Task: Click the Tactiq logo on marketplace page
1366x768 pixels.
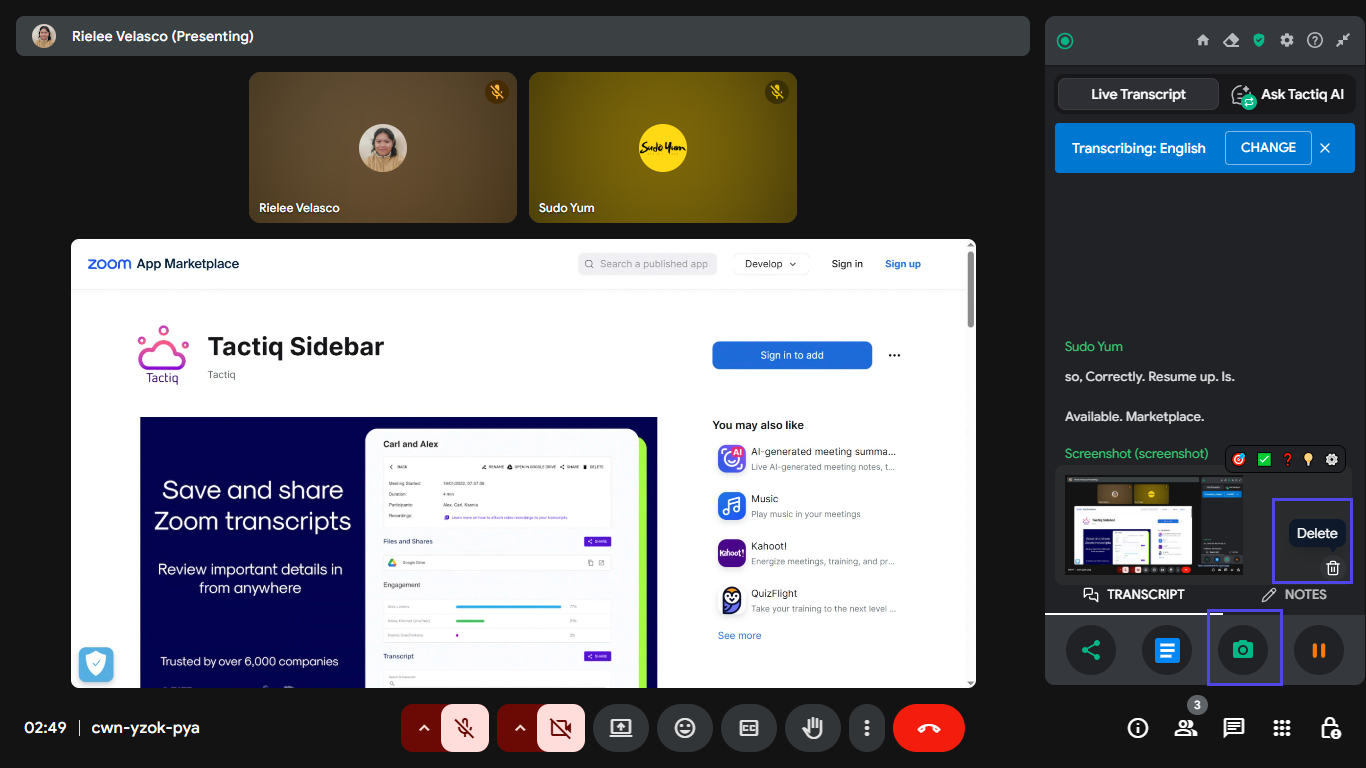Action: click(162, 355)
